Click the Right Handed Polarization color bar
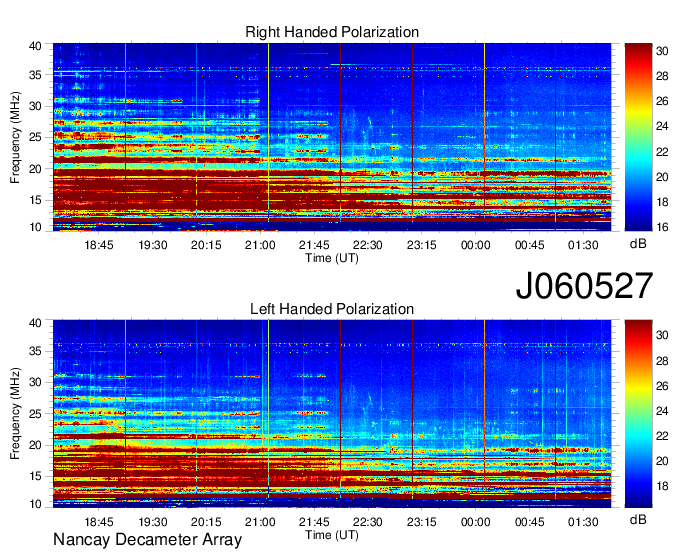Screen dimensions: 680x552 (638, 137)
